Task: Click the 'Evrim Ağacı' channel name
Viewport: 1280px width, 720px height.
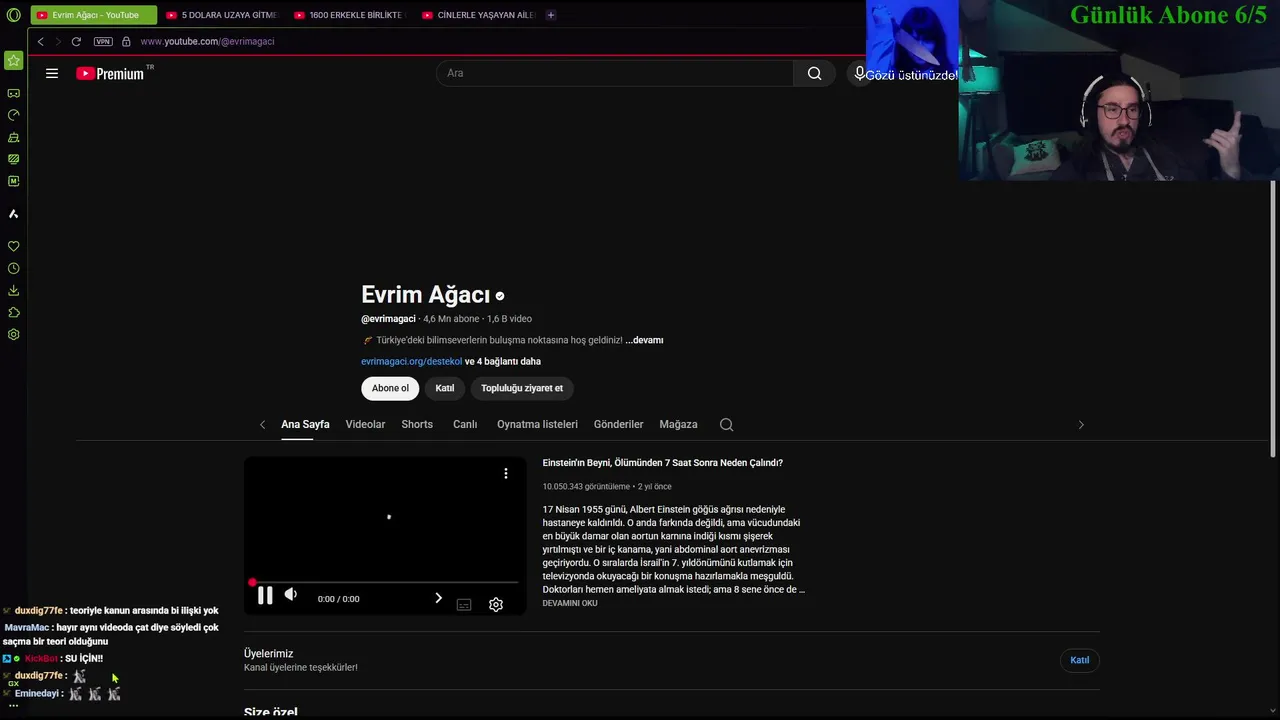Action: coord(426,295)
